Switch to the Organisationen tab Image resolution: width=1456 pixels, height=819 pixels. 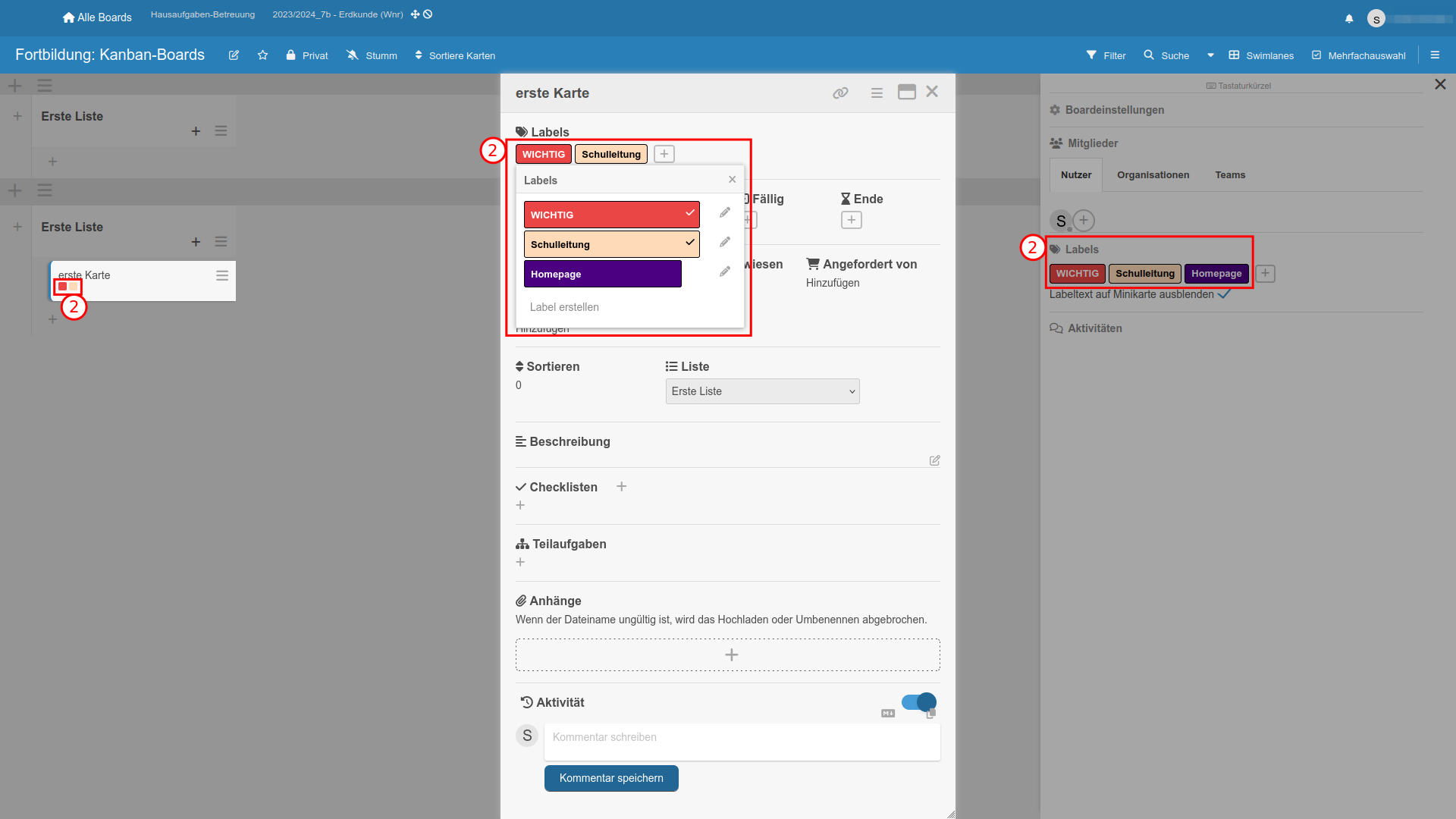(1153, 175)
